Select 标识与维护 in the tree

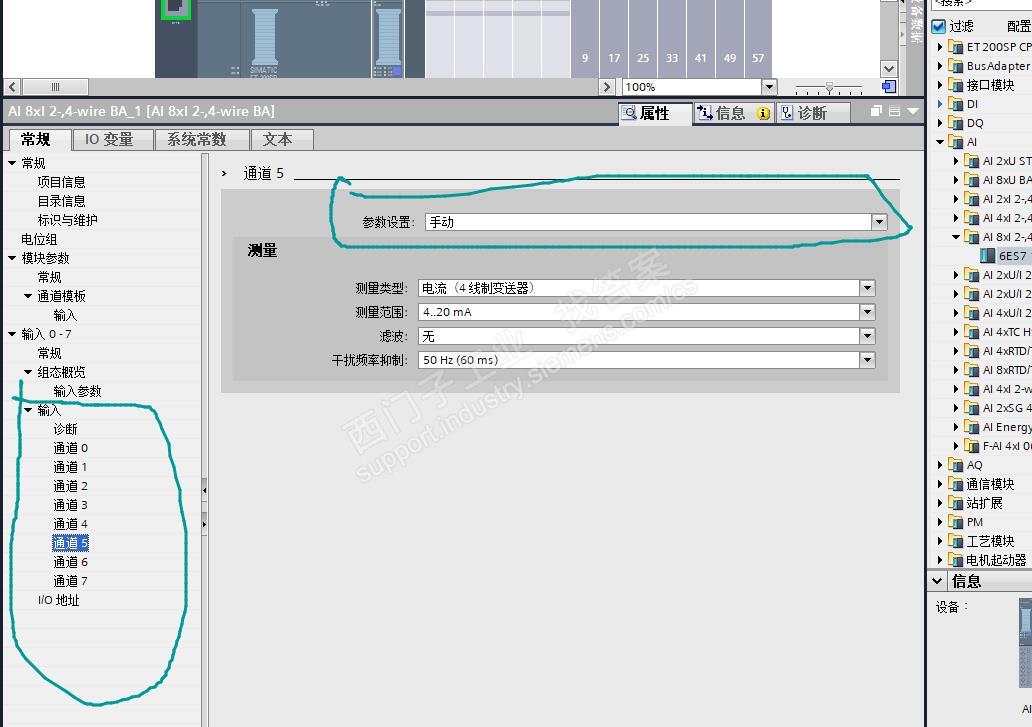coord(67,220)
